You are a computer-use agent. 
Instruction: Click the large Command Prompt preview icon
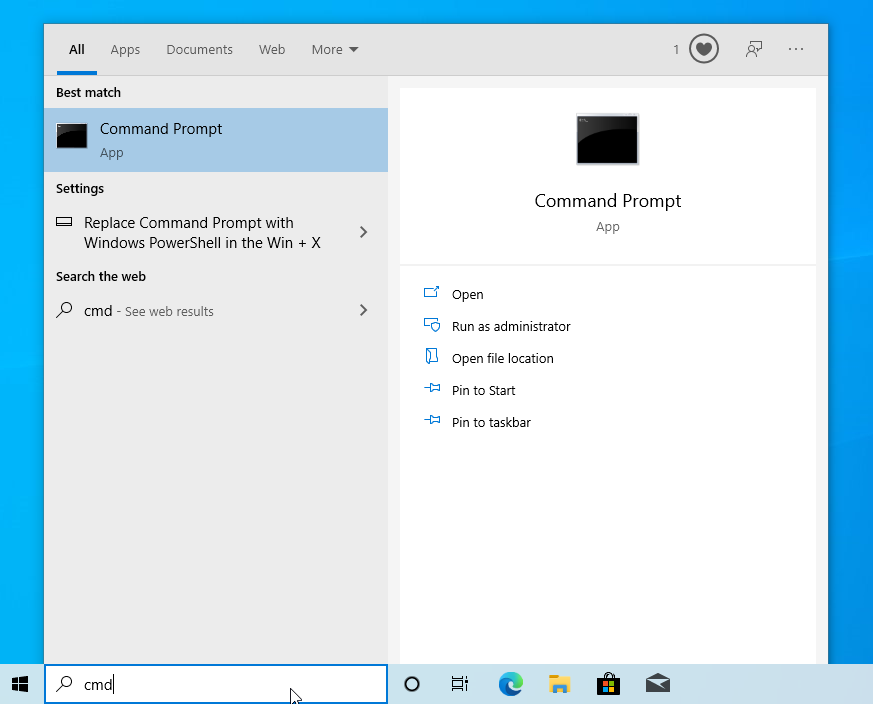(607, 139)
